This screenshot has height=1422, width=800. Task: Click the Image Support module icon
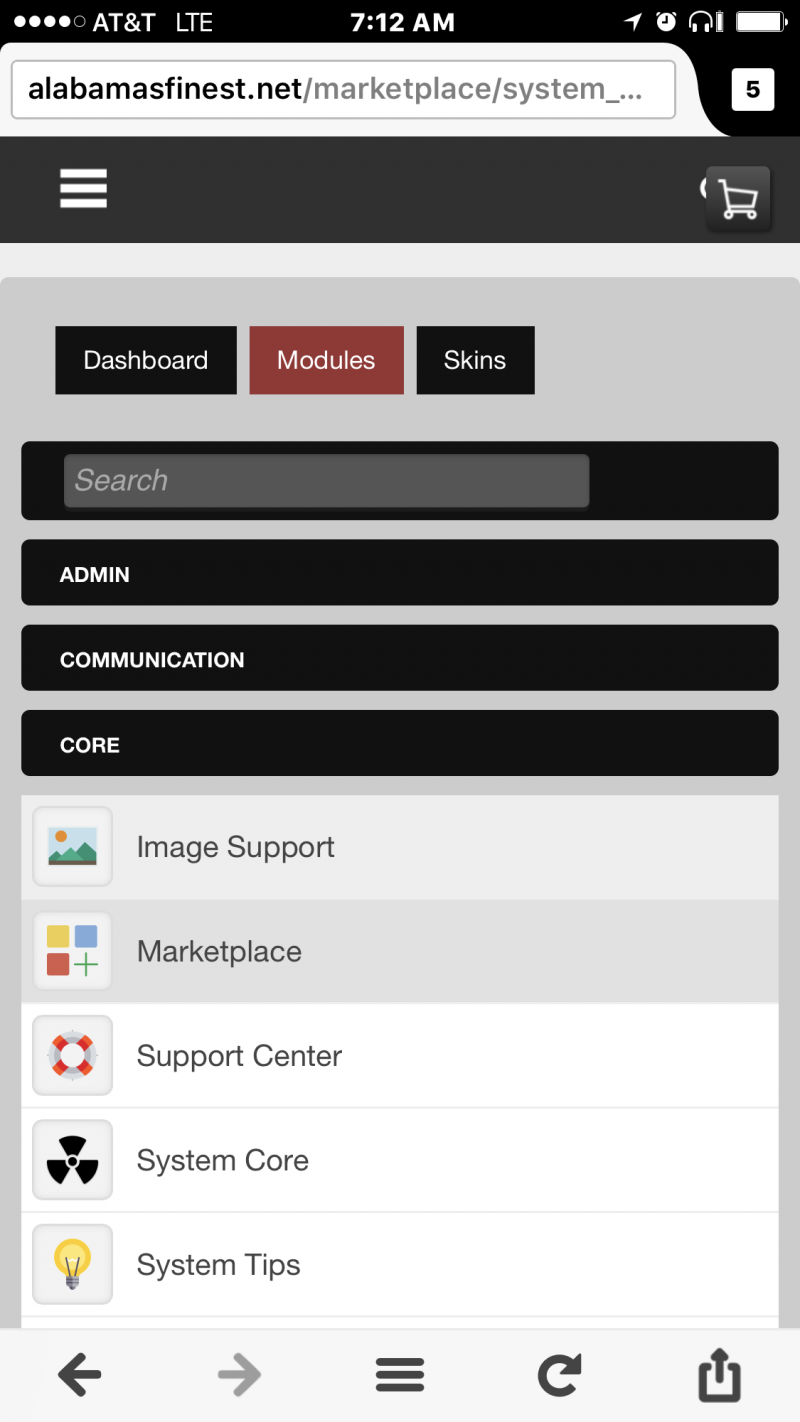[72, 846]
